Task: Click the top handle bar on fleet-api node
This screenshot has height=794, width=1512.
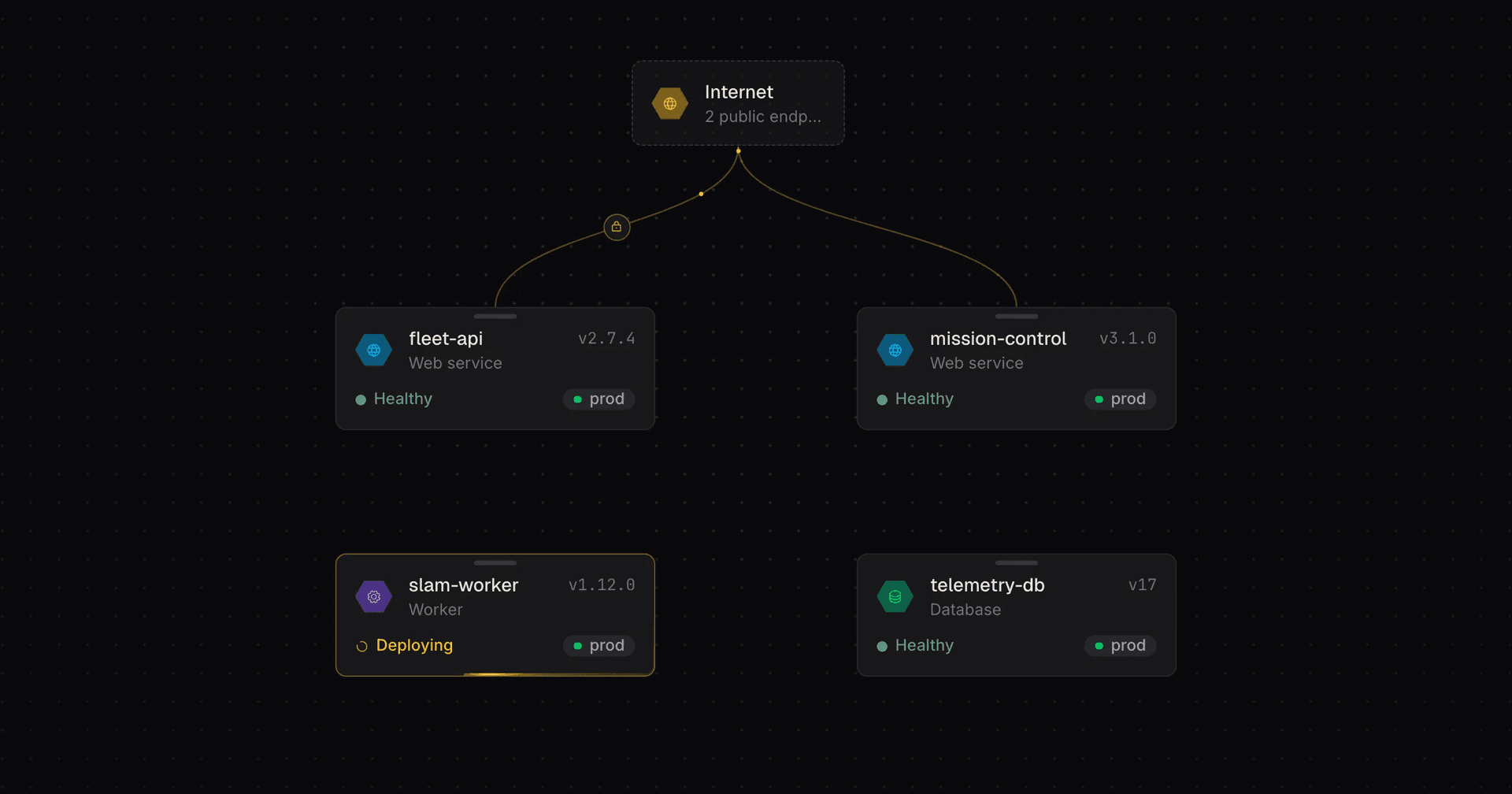Action: [495, 316]
